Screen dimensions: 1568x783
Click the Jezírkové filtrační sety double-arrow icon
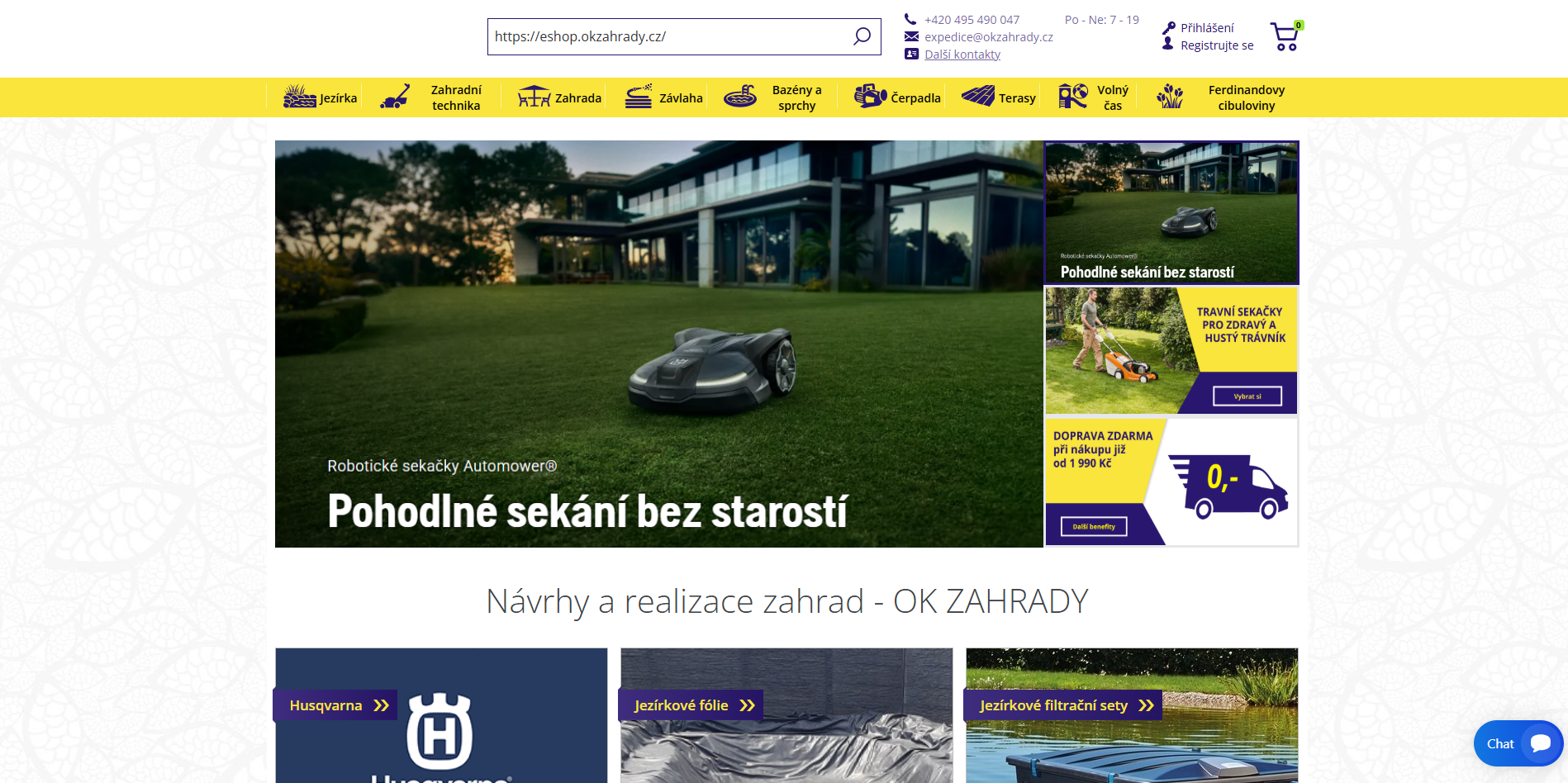[x=1146, y=705]
